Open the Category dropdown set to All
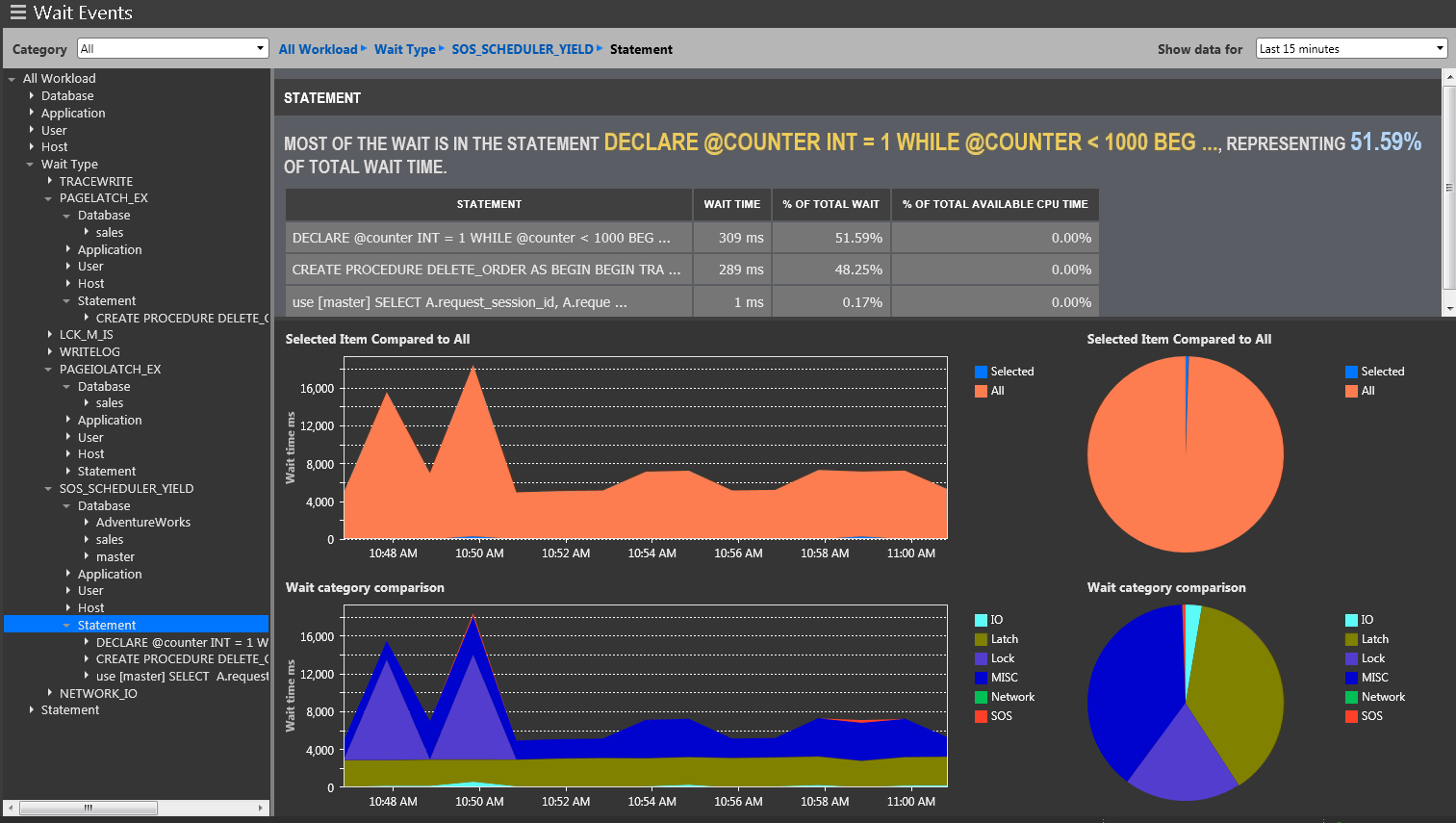The image size is (1456, 823). [172, 49]
